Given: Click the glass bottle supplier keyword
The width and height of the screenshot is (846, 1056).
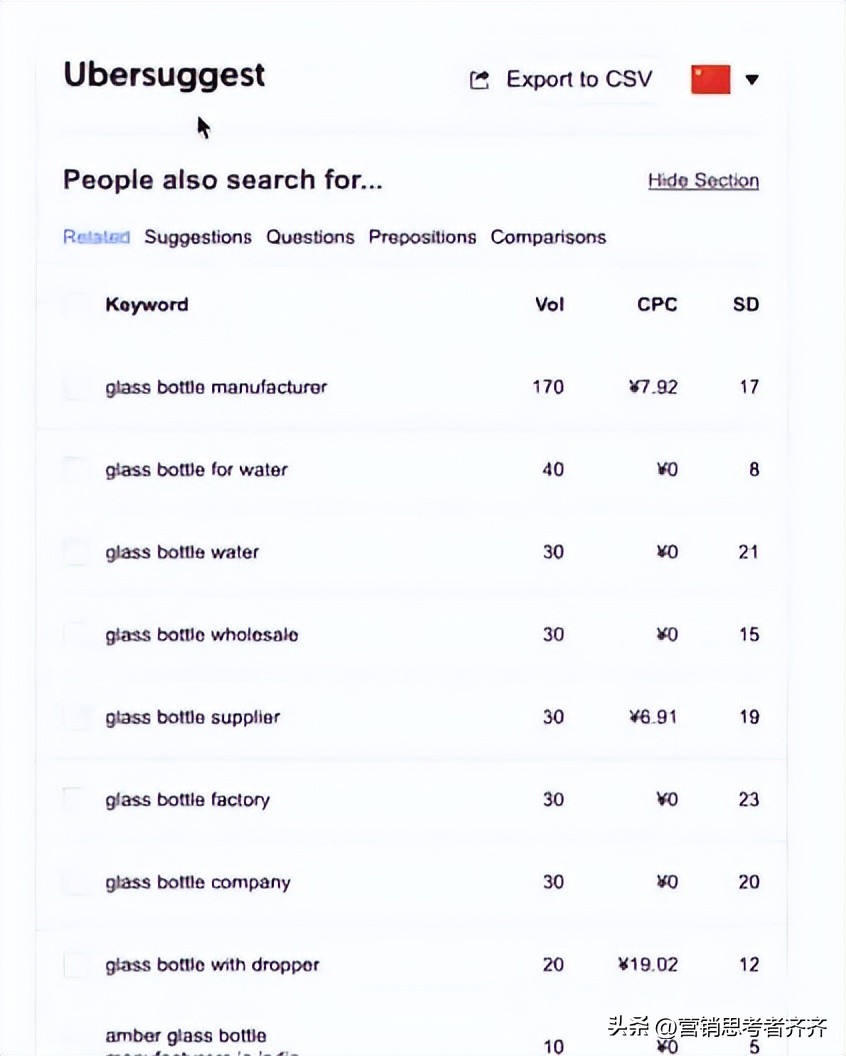Looking at the screenshot, I should click(193, 717).
